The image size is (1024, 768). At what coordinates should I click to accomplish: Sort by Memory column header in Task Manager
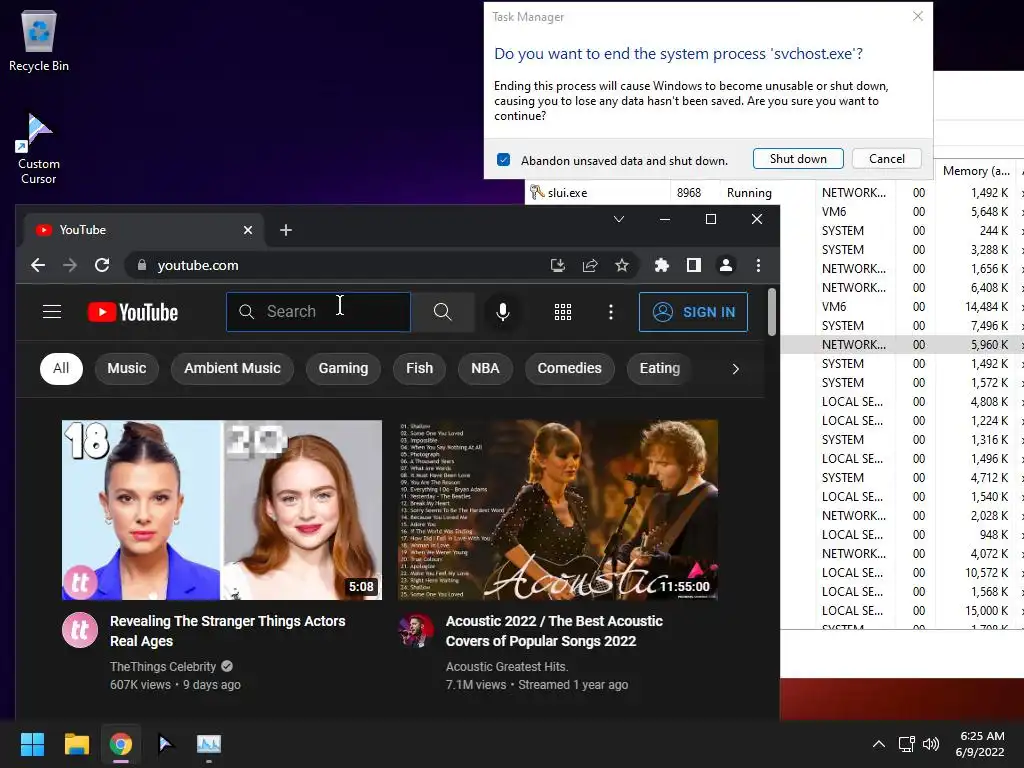[x=976, y=171]
